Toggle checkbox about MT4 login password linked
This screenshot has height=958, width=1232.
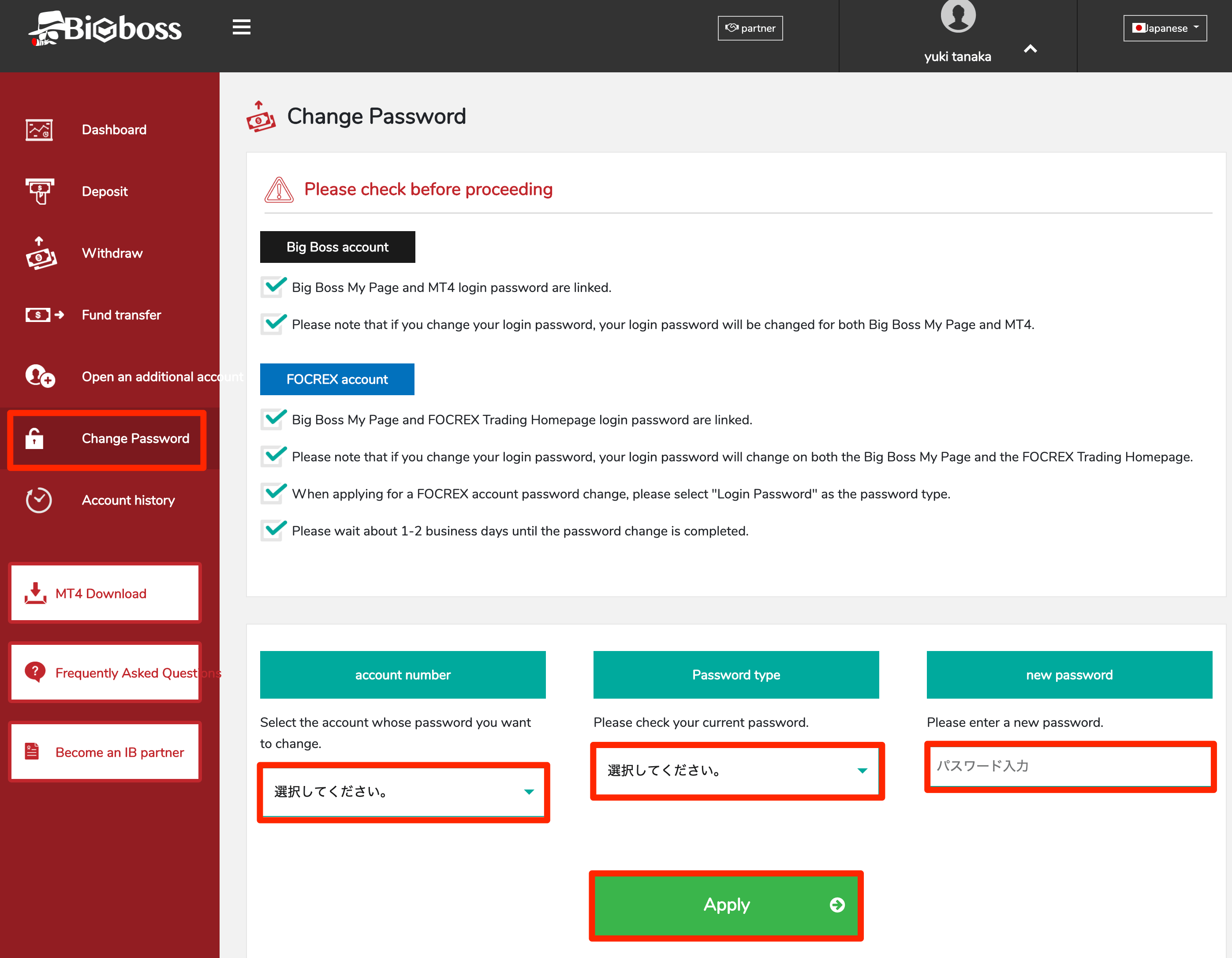point(273,287)
